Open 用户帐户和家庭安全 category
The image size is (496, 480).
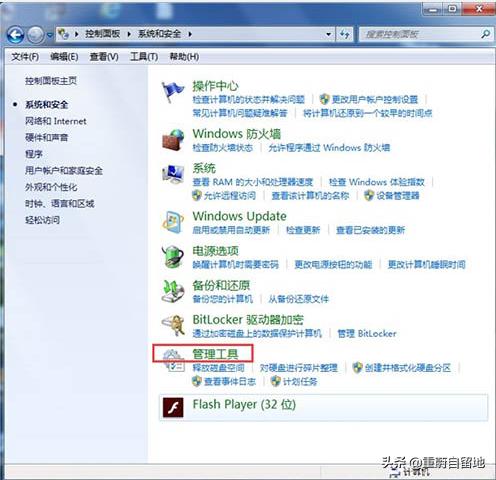[x=64, y=171]
